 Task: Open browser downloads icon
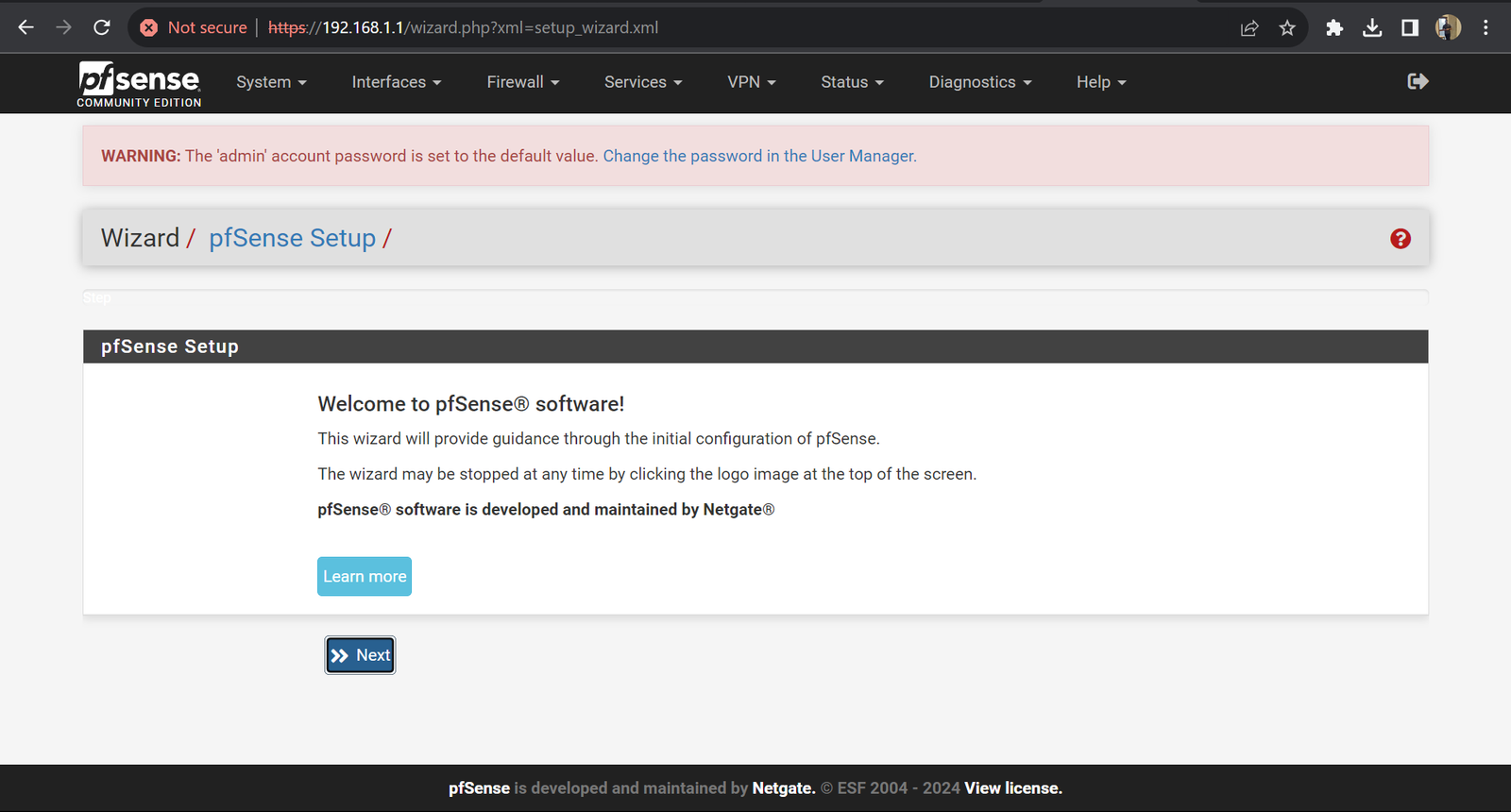click(1372, 28)
